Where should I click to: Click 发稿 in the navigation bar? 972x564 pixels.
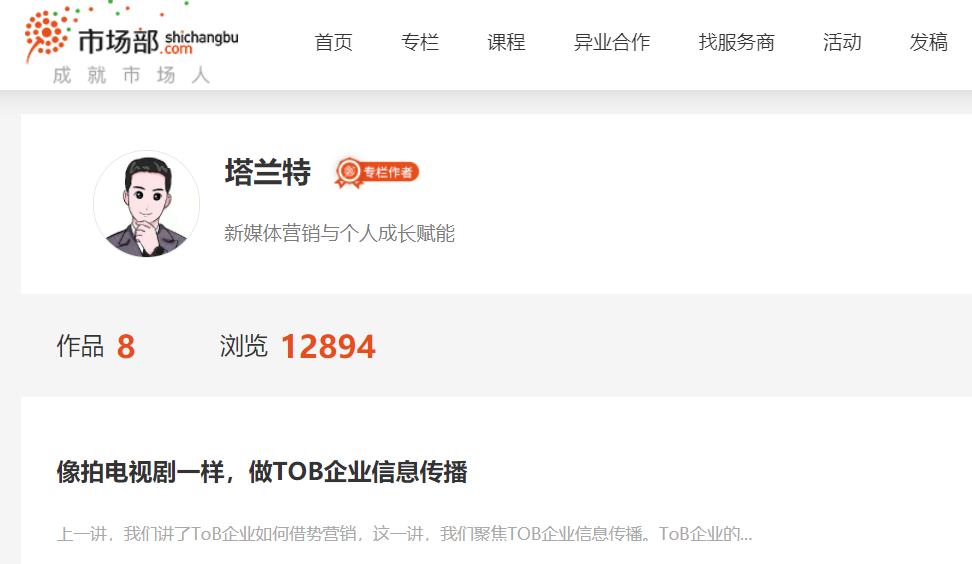(928, 42)
